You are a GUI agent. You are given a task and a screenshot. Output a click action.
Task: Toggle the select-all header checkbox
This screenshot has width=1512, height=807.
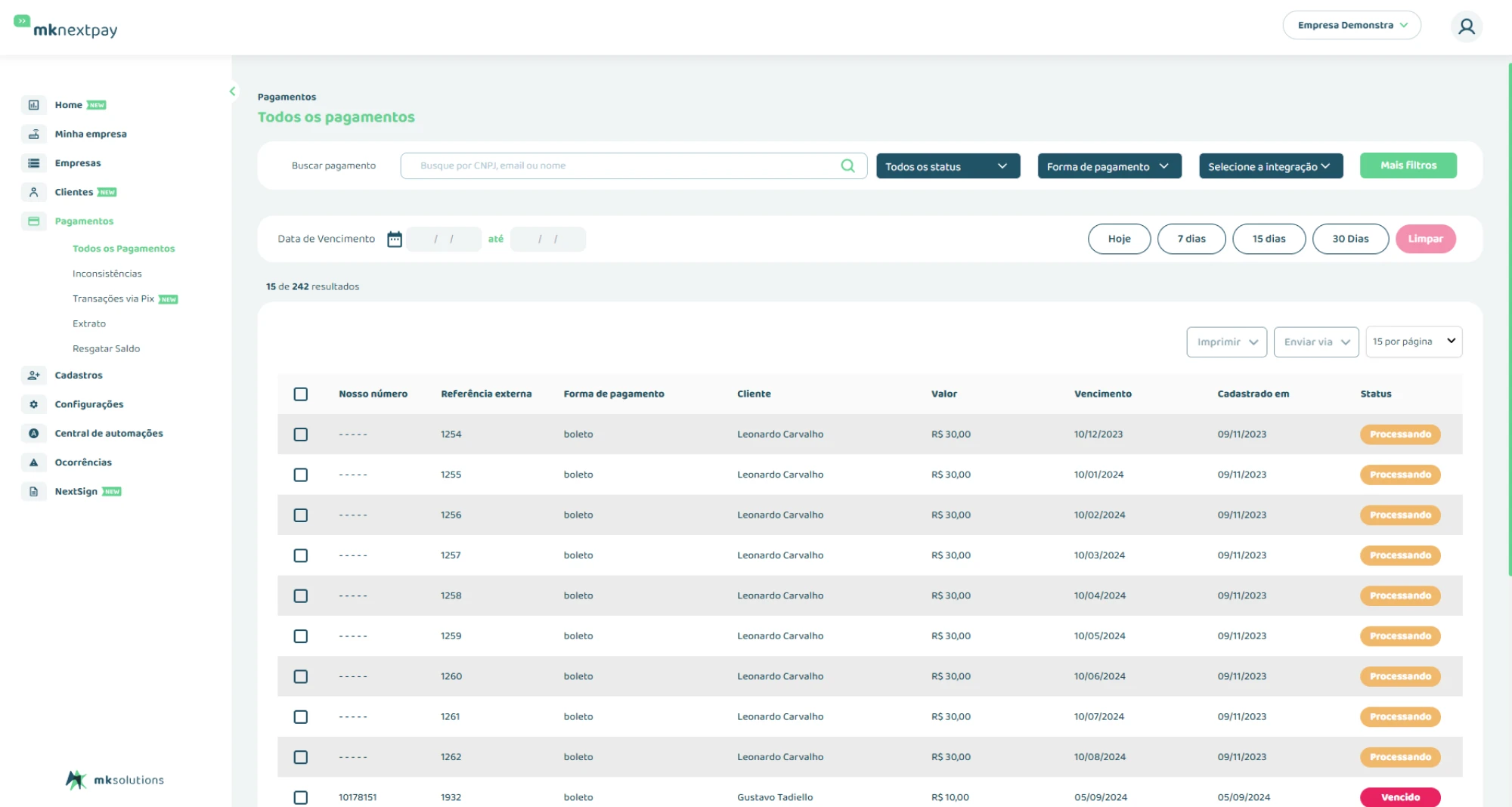coord(301,394)
